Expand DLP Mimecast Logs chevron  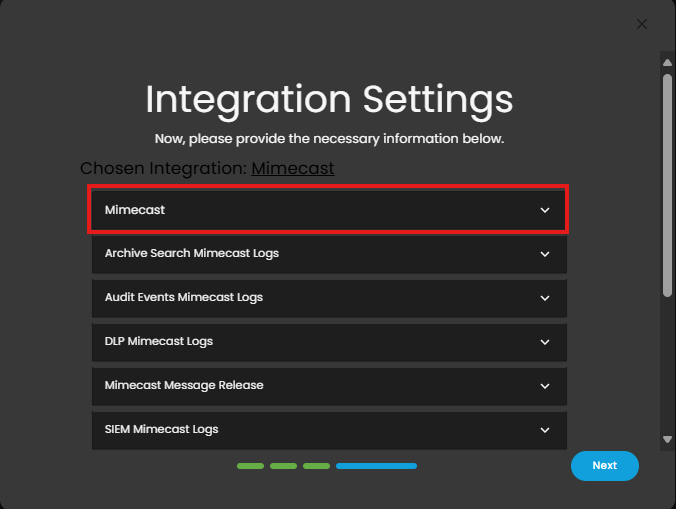pos(545,342)
